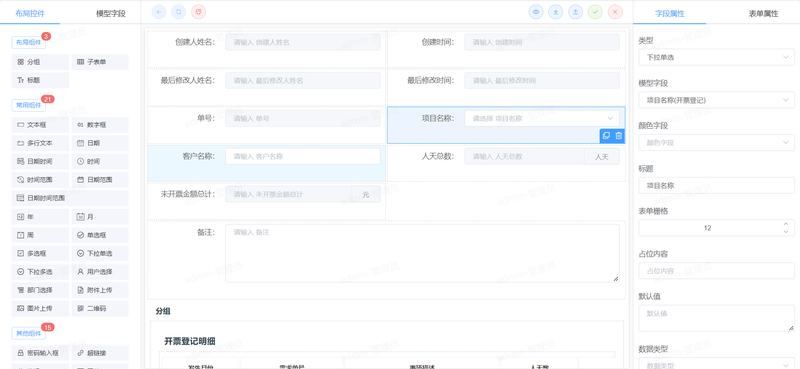Select the 单选框 component
The width and height of the screenshot is (800, 369).
point(100,235)
